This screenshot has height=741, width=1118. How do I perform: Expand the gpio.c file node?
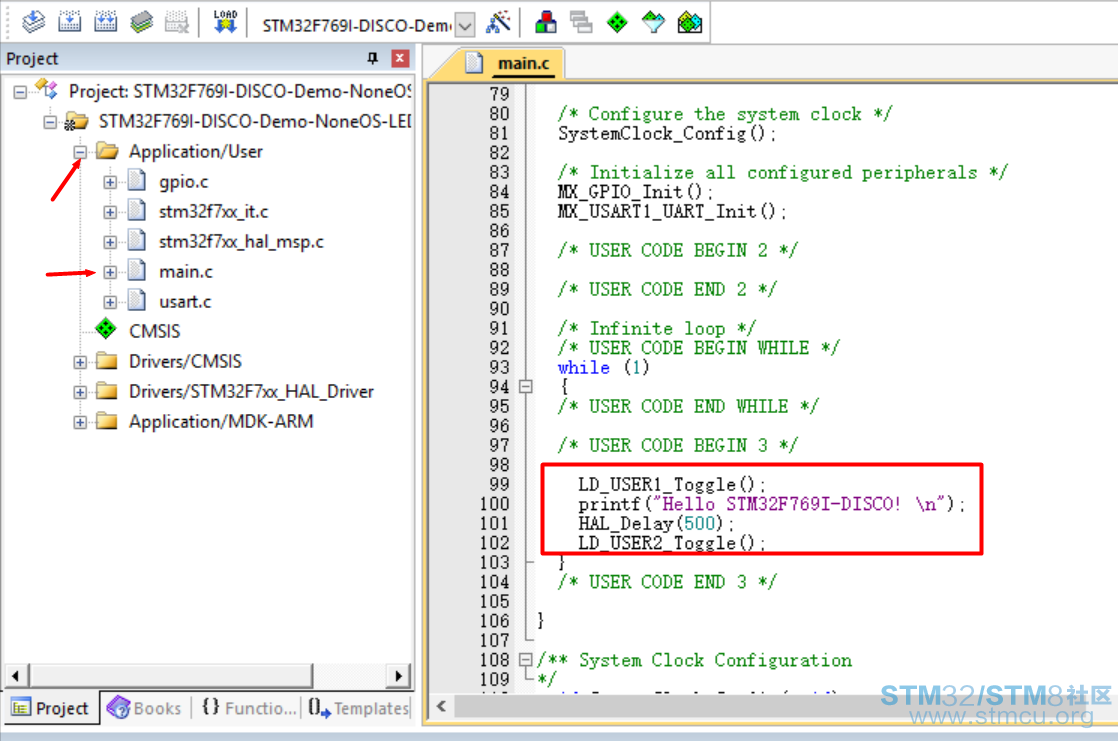pos(110,182)
